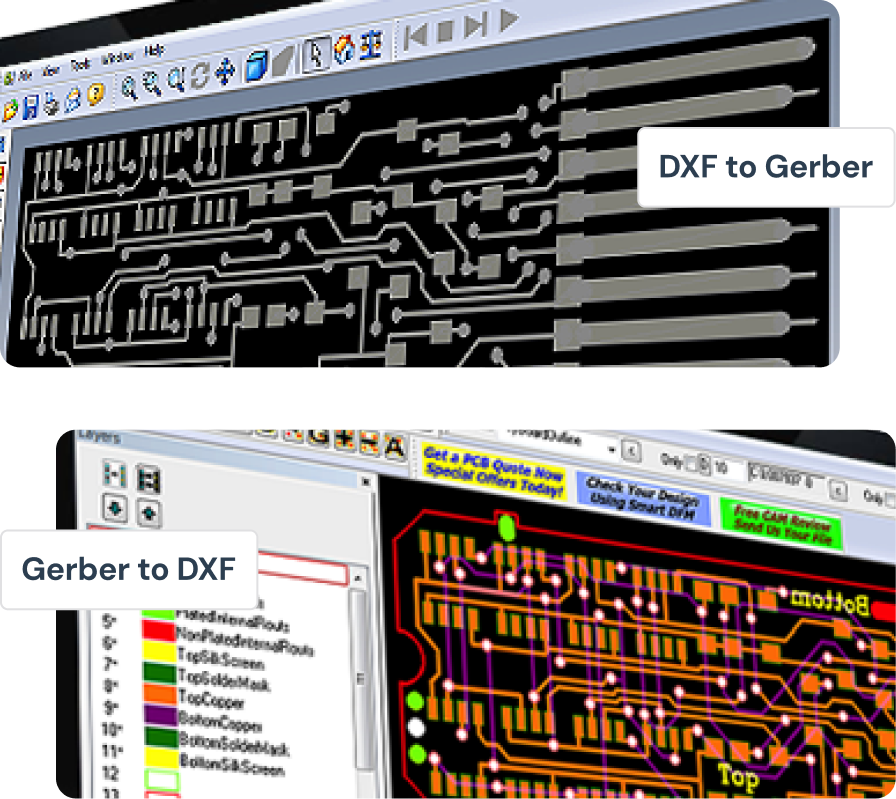Click the zoom window magnifier tool
This screenshot has height=799, width=896.
(x=173, y=77)
